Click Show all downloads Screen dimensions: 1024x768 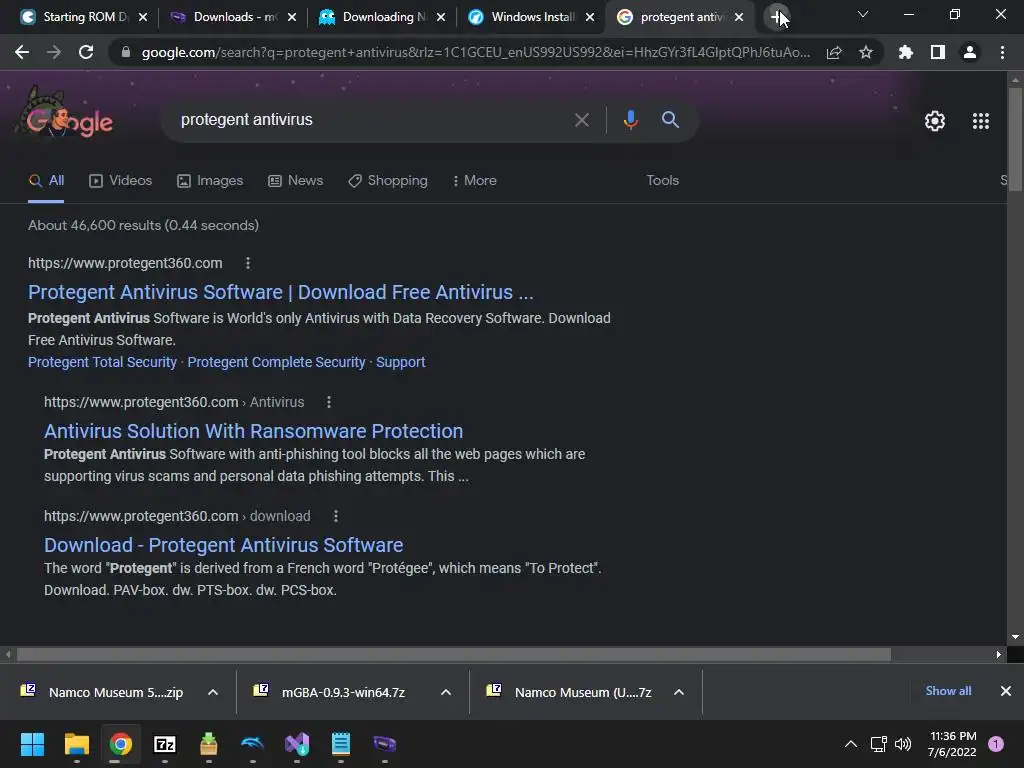[x=948, y=691]
